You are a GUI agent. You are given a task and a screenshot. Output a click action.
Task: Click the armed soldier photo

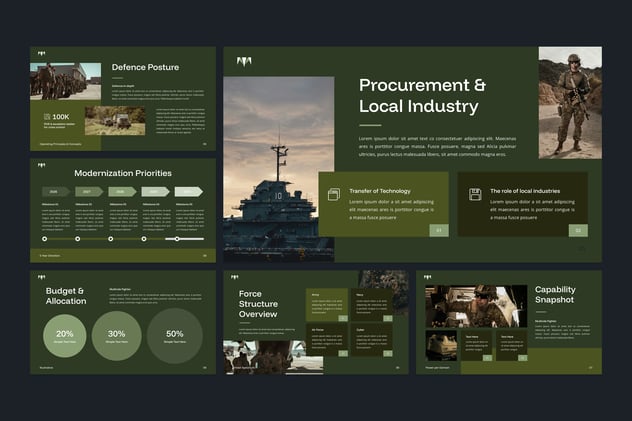tap(570, 103)
